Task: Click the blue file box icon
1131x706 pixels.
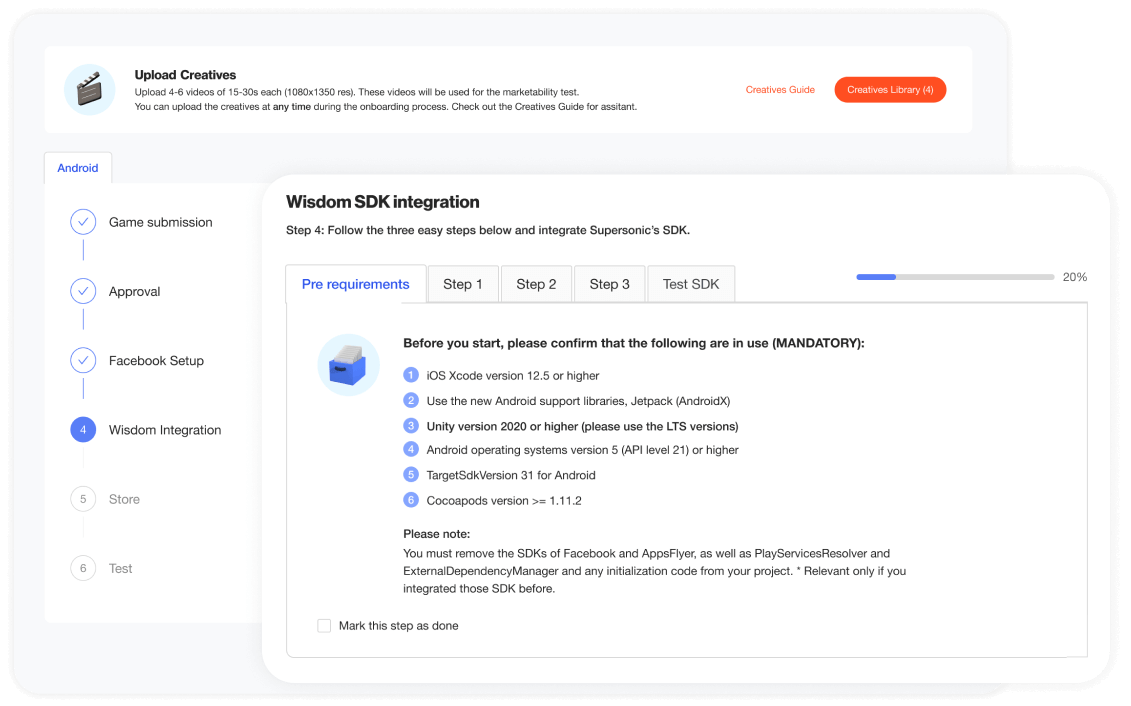Action: 348,365
